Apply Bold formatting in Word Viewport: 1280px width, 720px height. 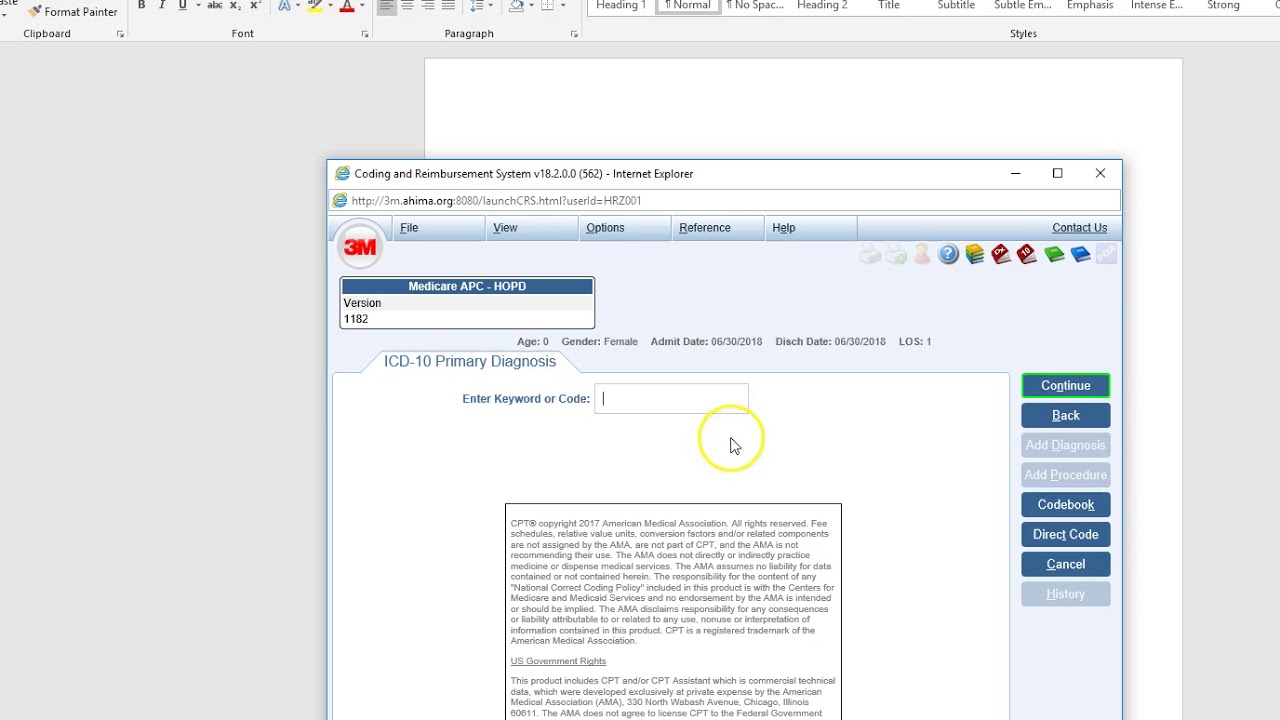coord(141,6)
